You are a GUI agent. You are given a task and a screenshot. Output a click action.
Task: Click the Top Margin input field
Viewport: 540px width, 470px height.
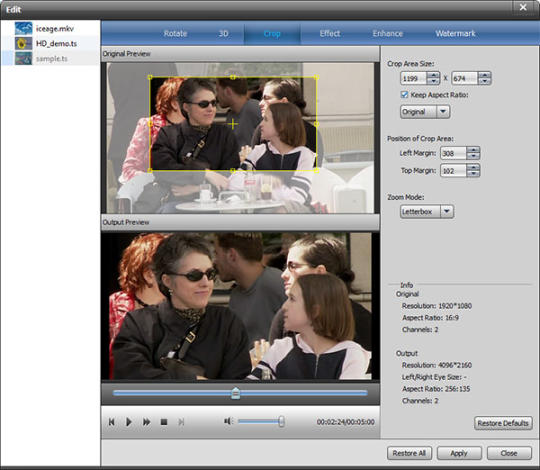(x=454, y=170)
